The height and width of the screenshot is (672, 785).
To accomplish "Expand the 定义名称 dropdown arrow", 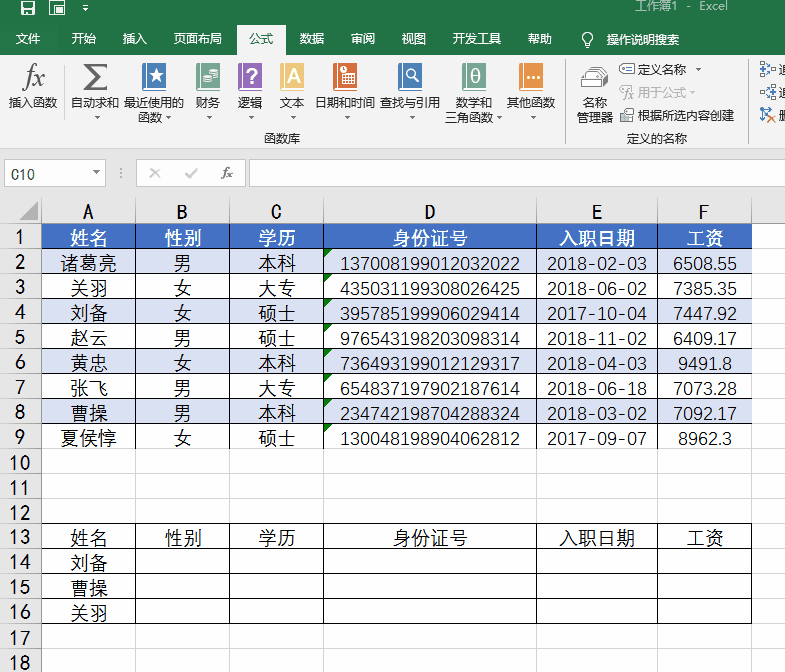I will click(698, 70).
